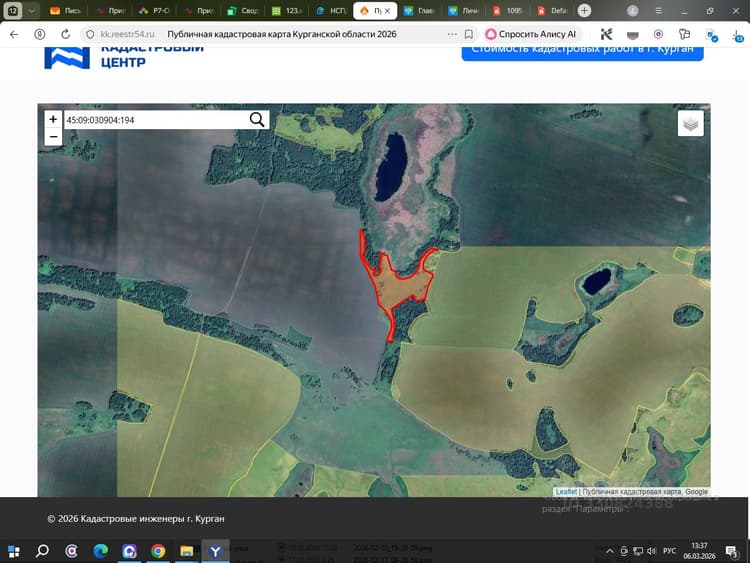Zoom out the map with minus button
This screenshot has height=563, width=750.
[53, 137]
